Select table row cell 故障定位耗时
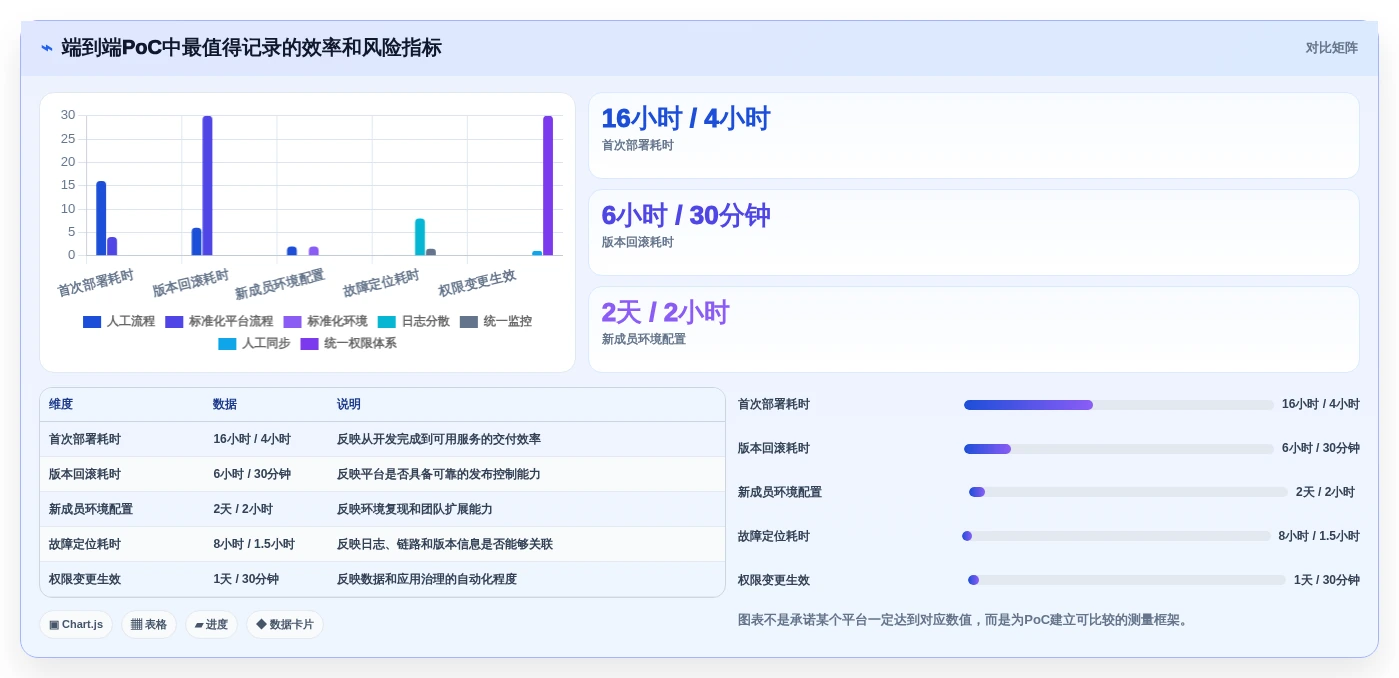Viewport: 1399px width, 678px height. click(85, 545)
